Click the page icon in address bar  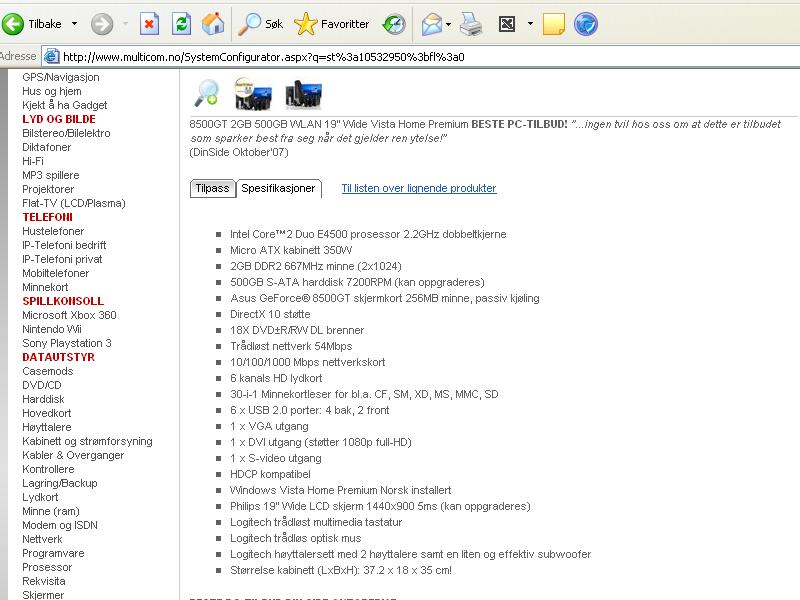[51, 56]
